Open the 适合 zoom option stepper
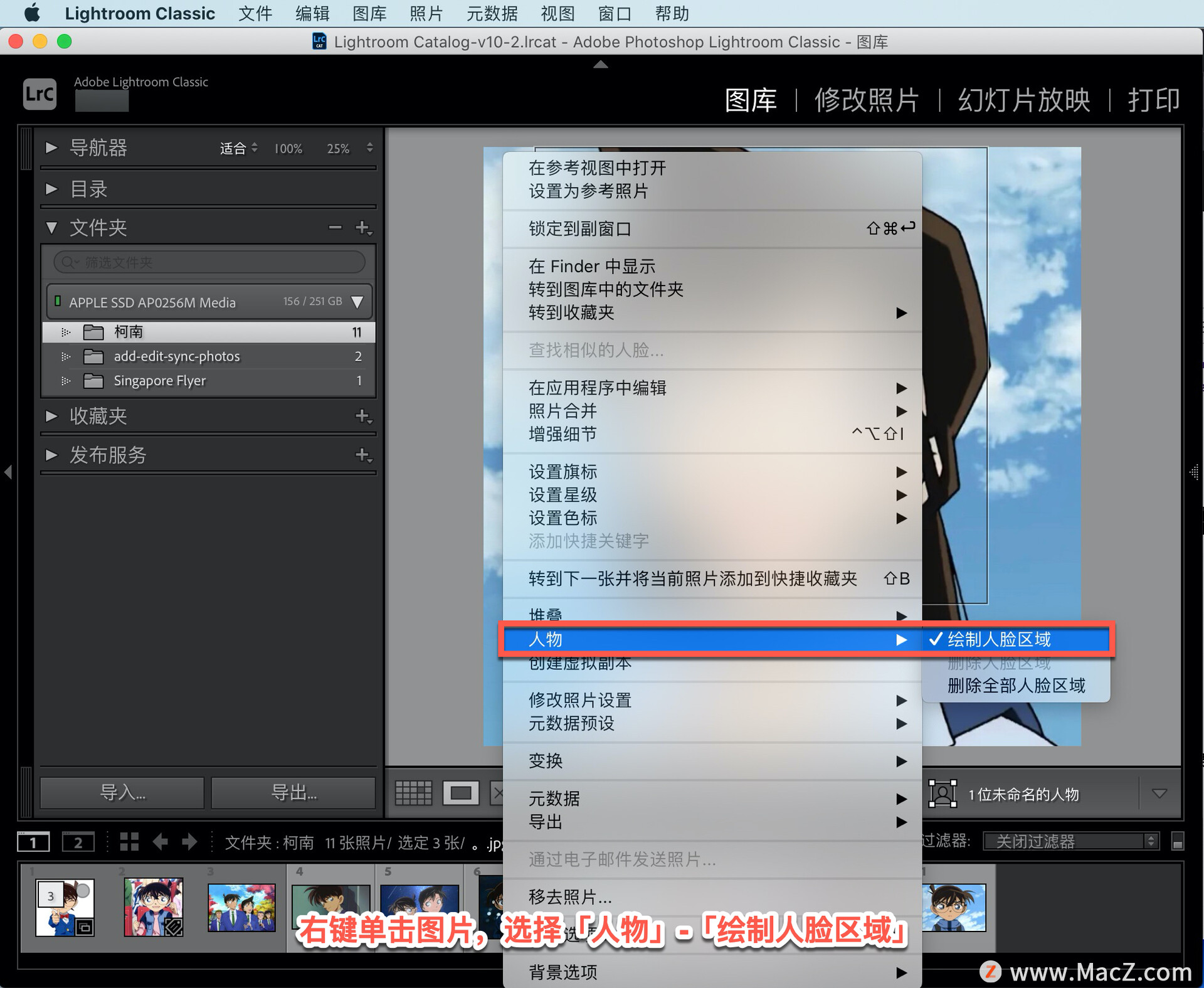This screenshot has width=1204, height=988. pos(255,148)
